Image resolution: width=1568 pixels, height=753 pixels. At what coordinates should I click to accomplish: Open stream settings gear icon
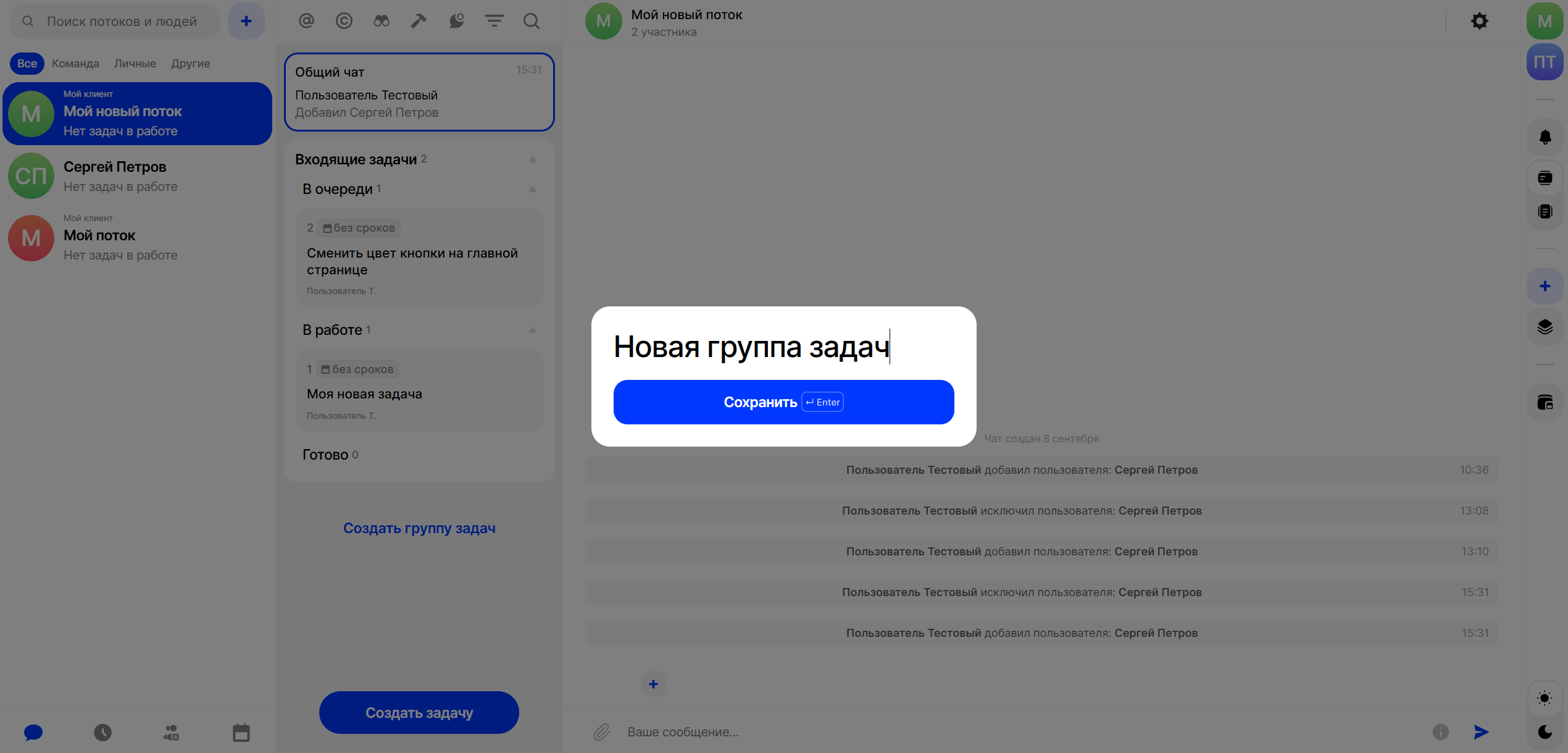1479,21
